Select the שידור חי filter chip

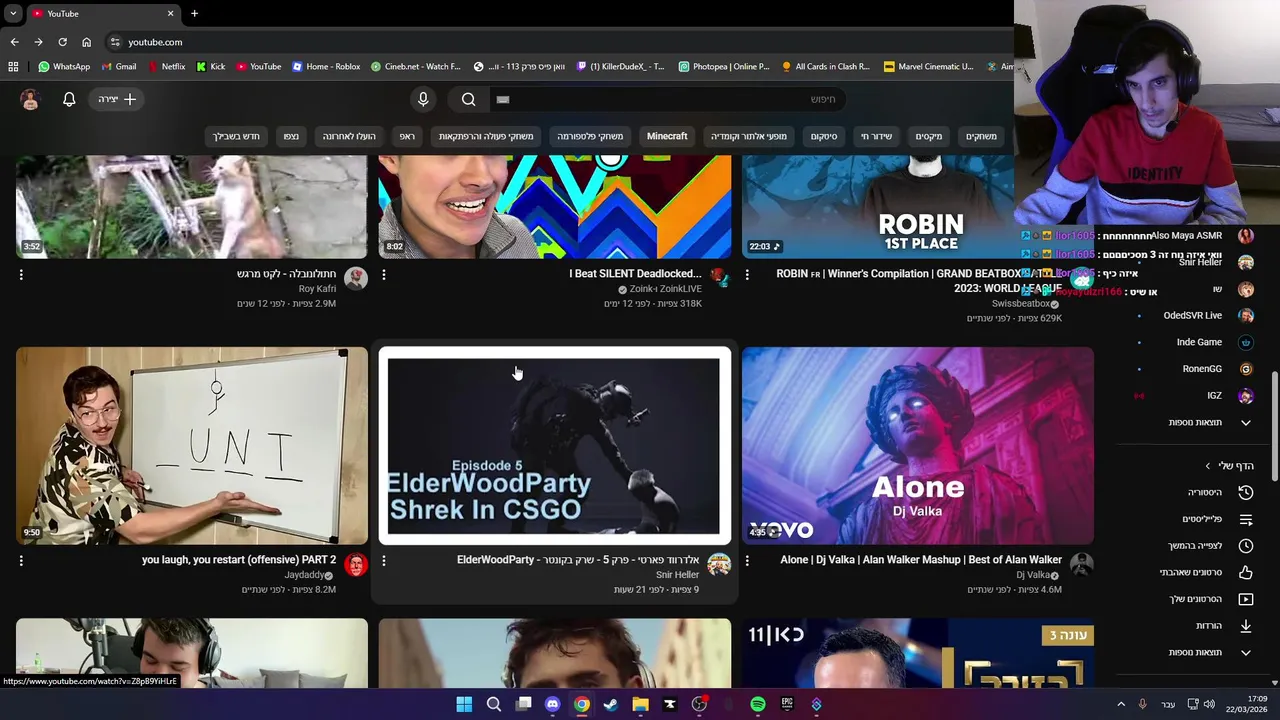pos(877,136)
